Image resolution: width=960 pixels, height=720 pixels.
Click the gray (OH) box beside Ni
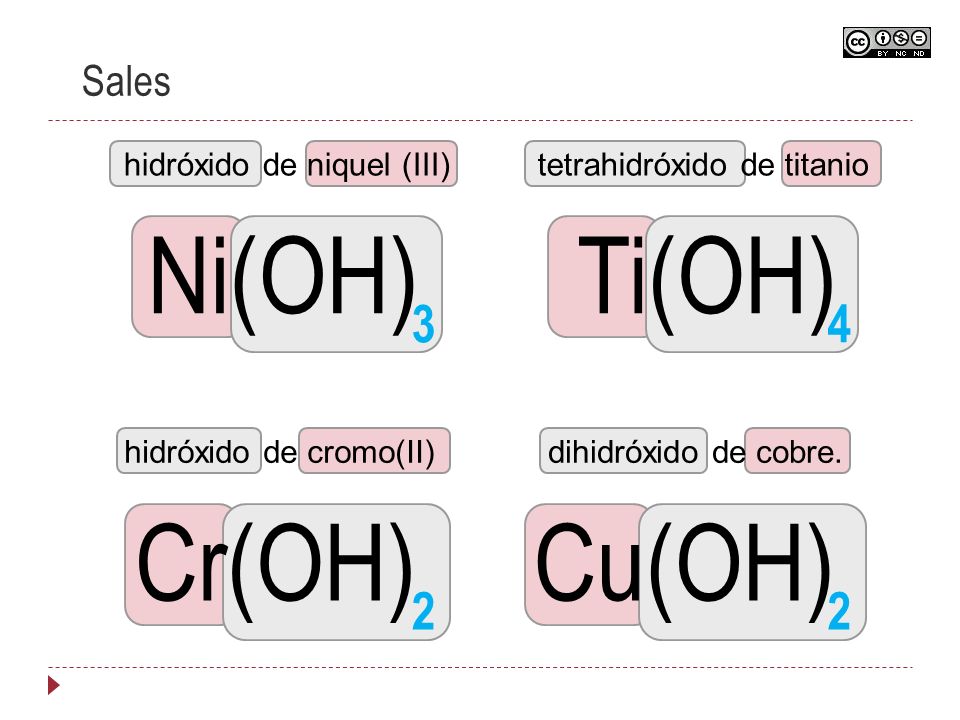tap(336, 284)
